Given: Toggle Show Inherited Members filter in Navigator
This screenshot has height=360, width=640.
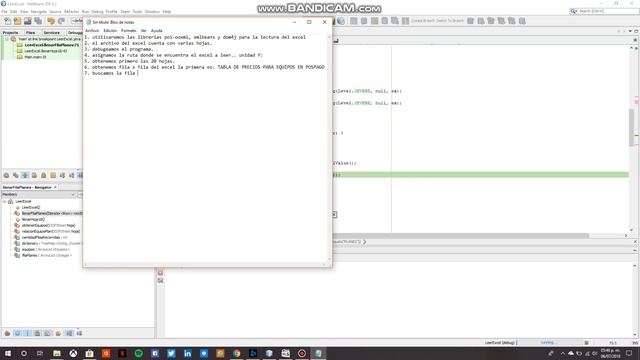Looking at the screenshot, I should (x=7, y=333).
